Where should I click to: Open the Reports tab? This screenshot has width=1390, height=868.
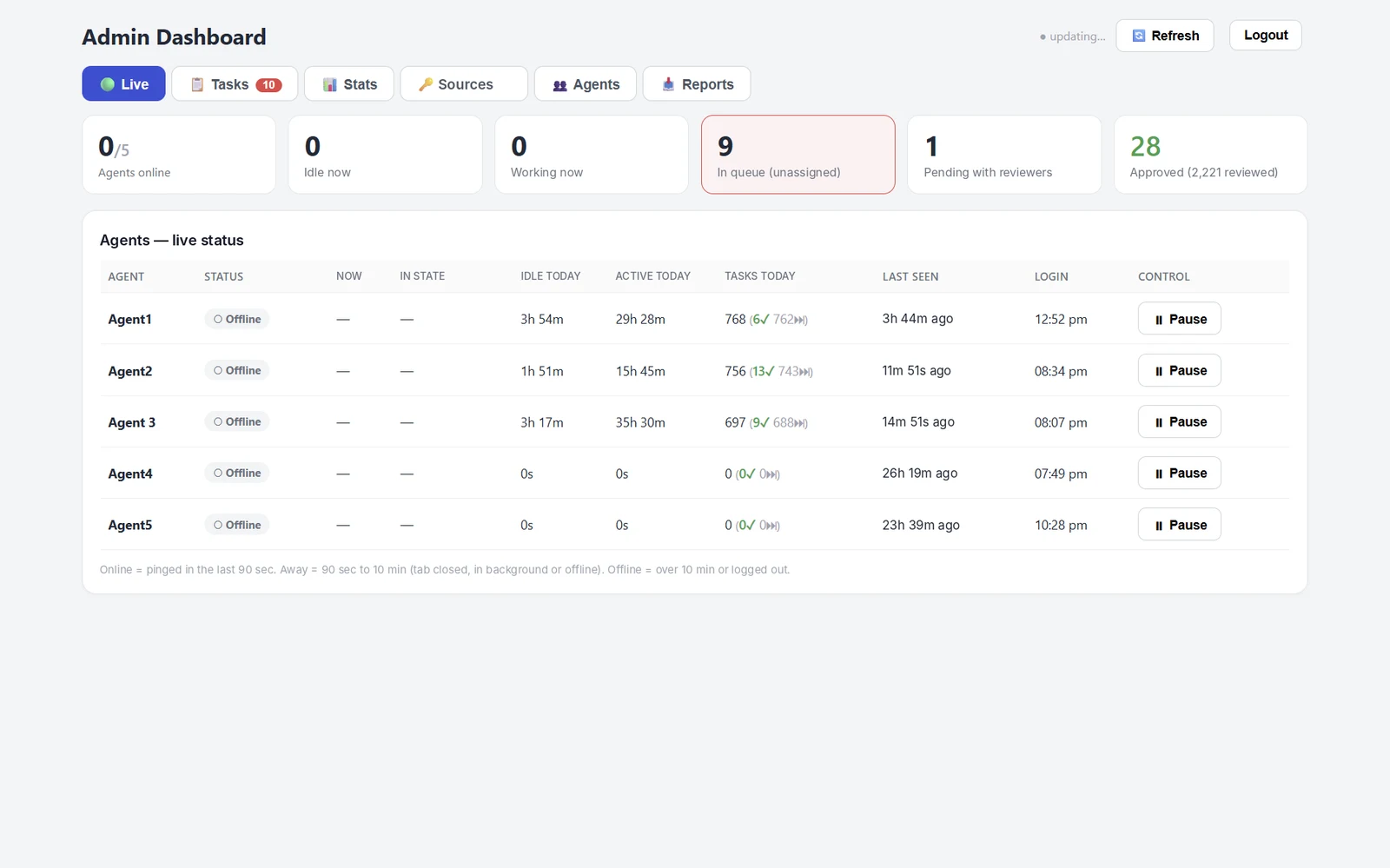tap(697, 83)
